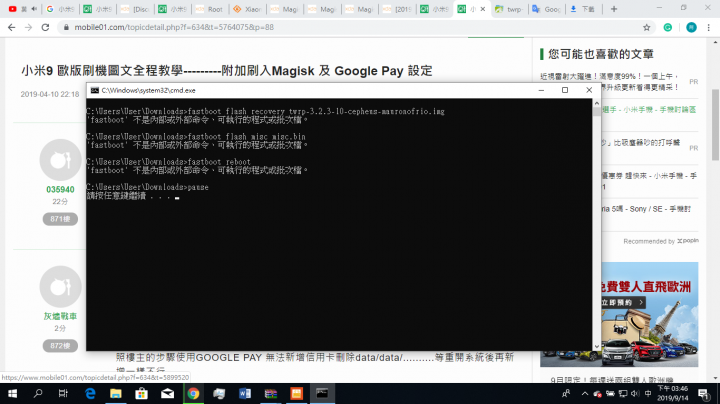Open the taskbar clock and date
This screenshot has height=404, width=720.
click(673, 393)
